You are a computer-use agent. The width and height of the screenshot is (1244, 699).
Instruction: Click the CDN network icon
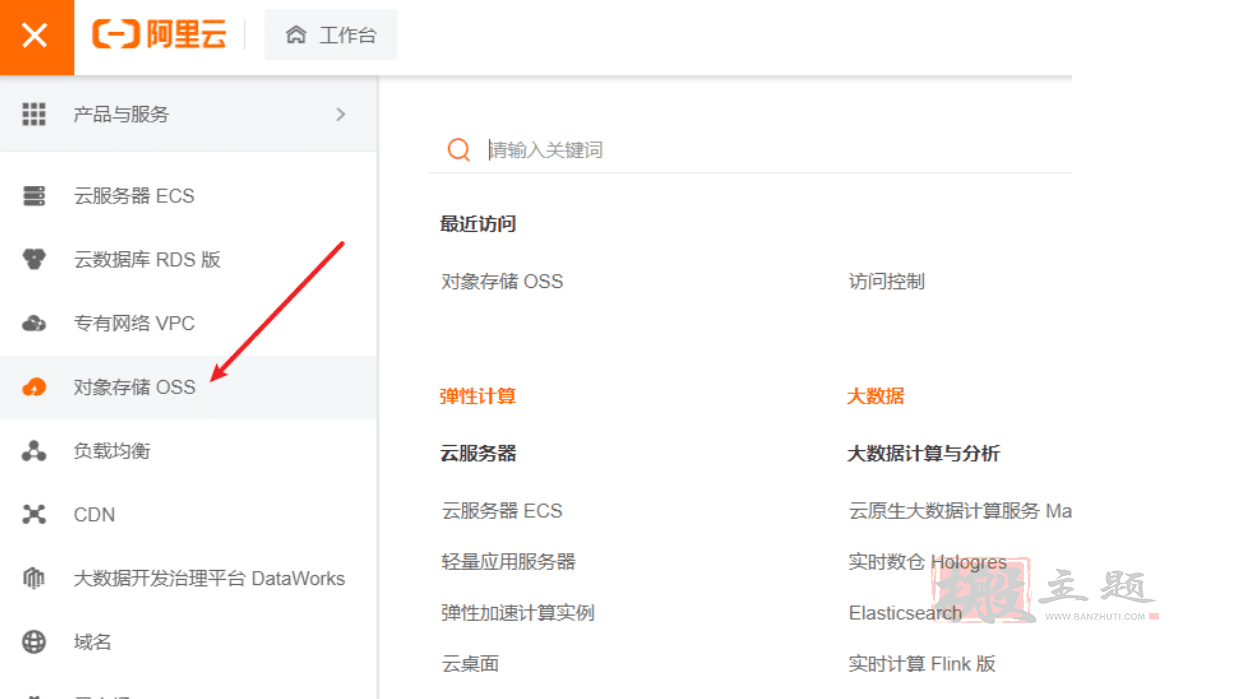[34, 515]
